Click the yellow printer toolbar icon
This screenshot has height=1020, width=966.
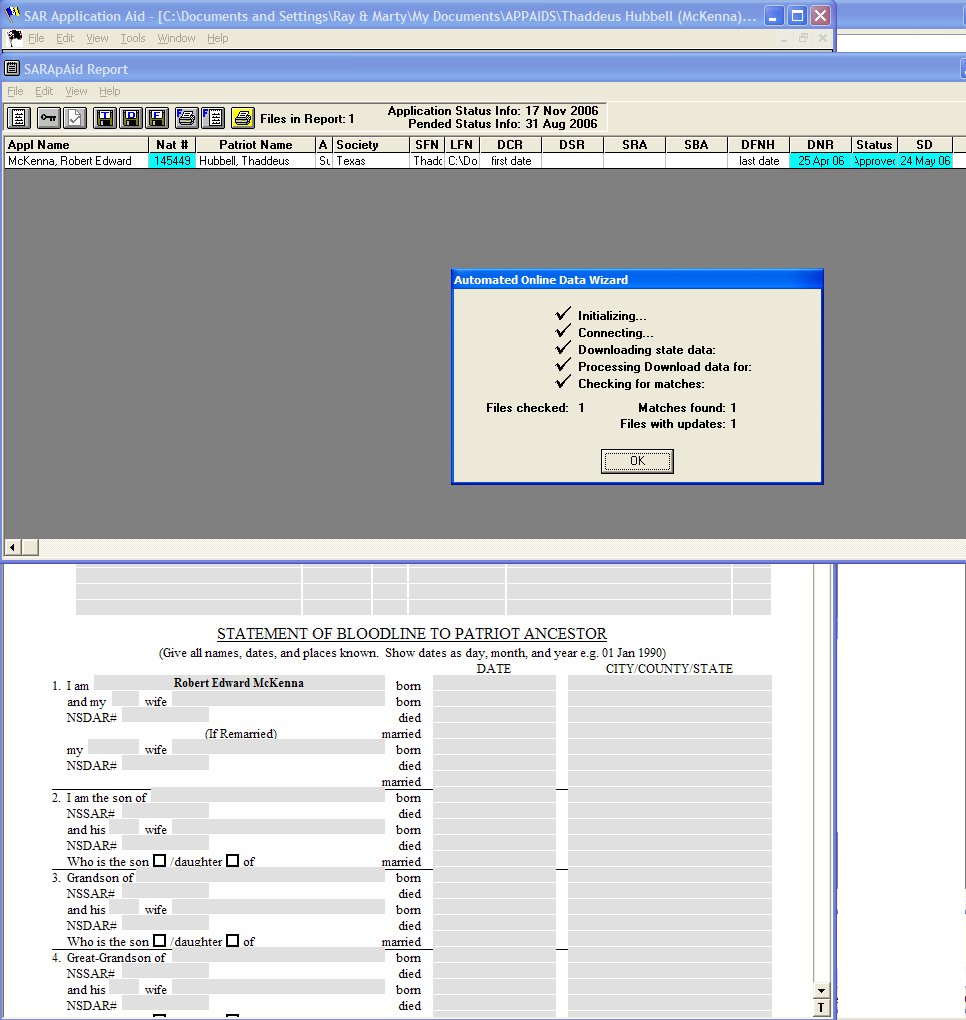pyautogui.click(x=242, y=118)
